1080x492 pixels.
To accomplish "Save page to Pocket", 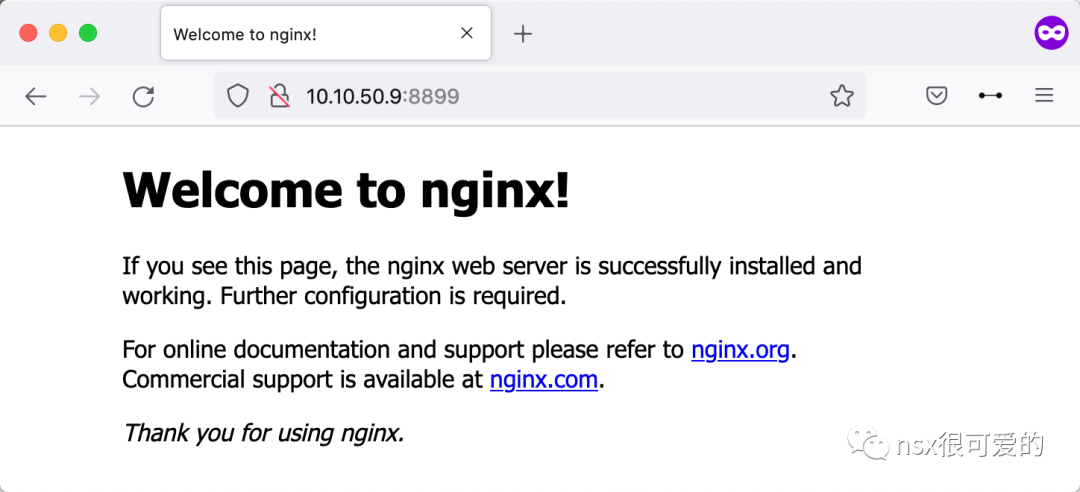I will (936, 96).
